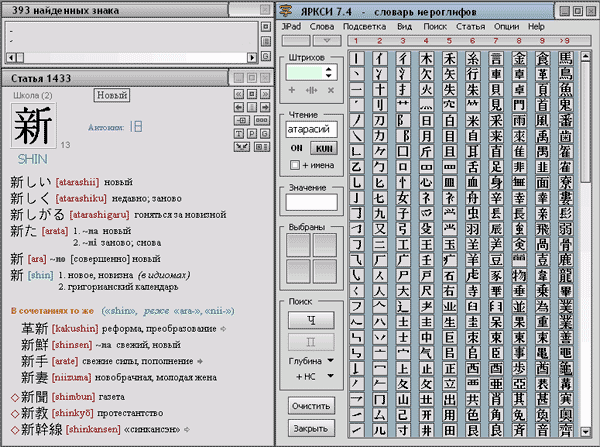Click the Новый label button
This screenshot has height=447, width=600.
click(x=112, y=95)
